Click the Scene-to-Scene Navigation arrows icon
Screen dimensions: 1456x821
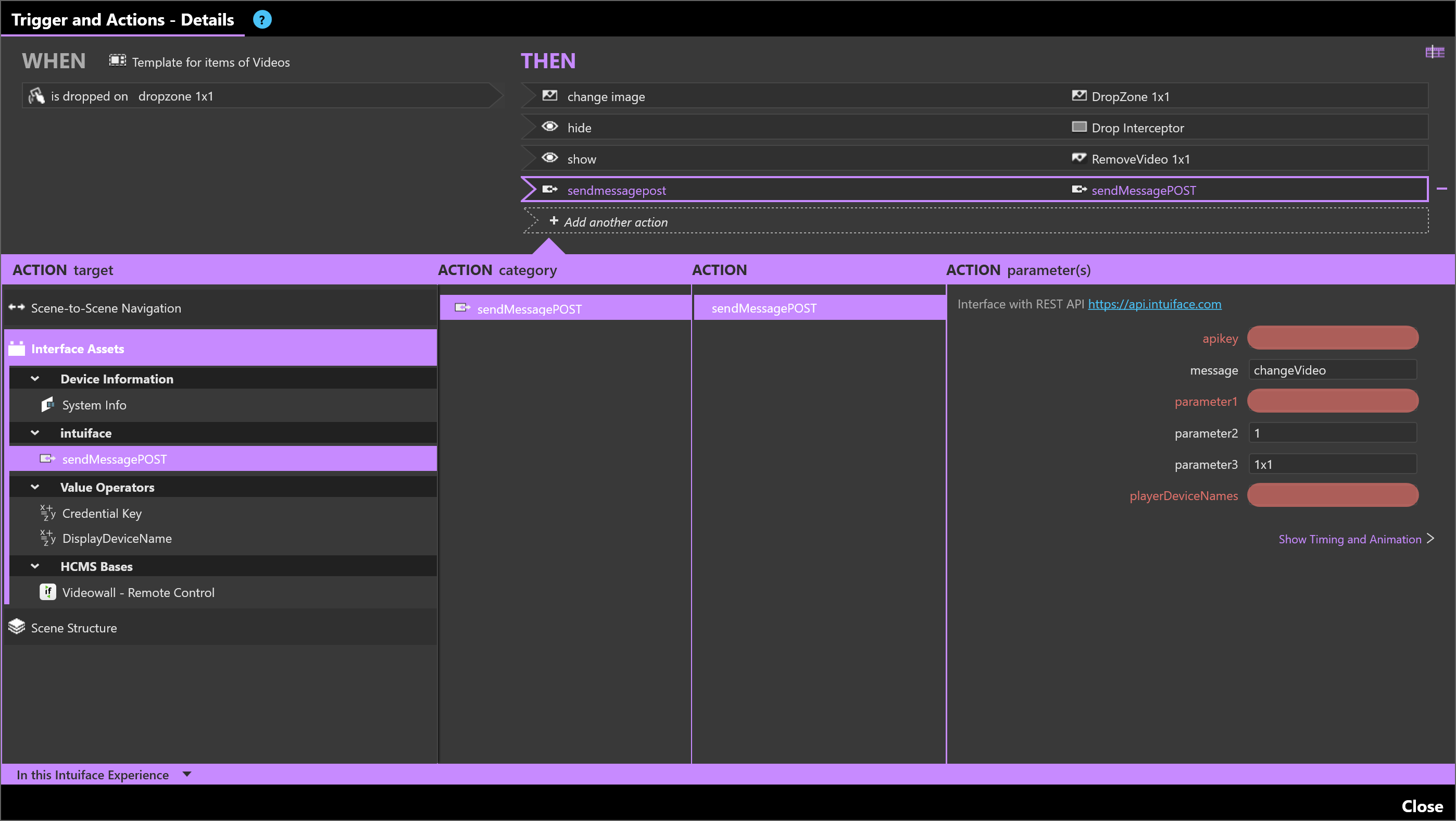click(17, 307)
